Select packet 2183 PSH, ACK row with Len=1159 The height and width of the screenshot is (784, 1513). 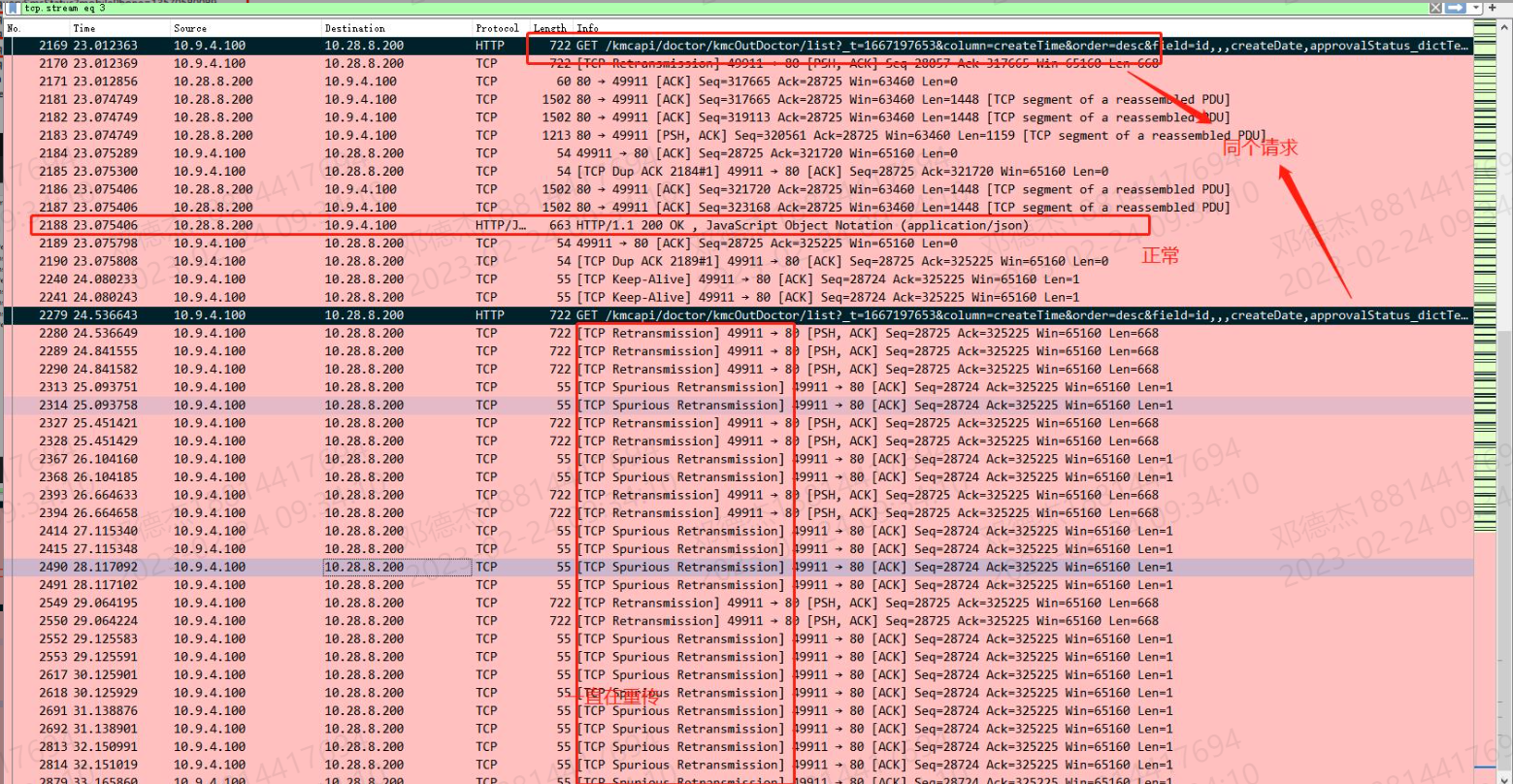[x=738, y=135]
